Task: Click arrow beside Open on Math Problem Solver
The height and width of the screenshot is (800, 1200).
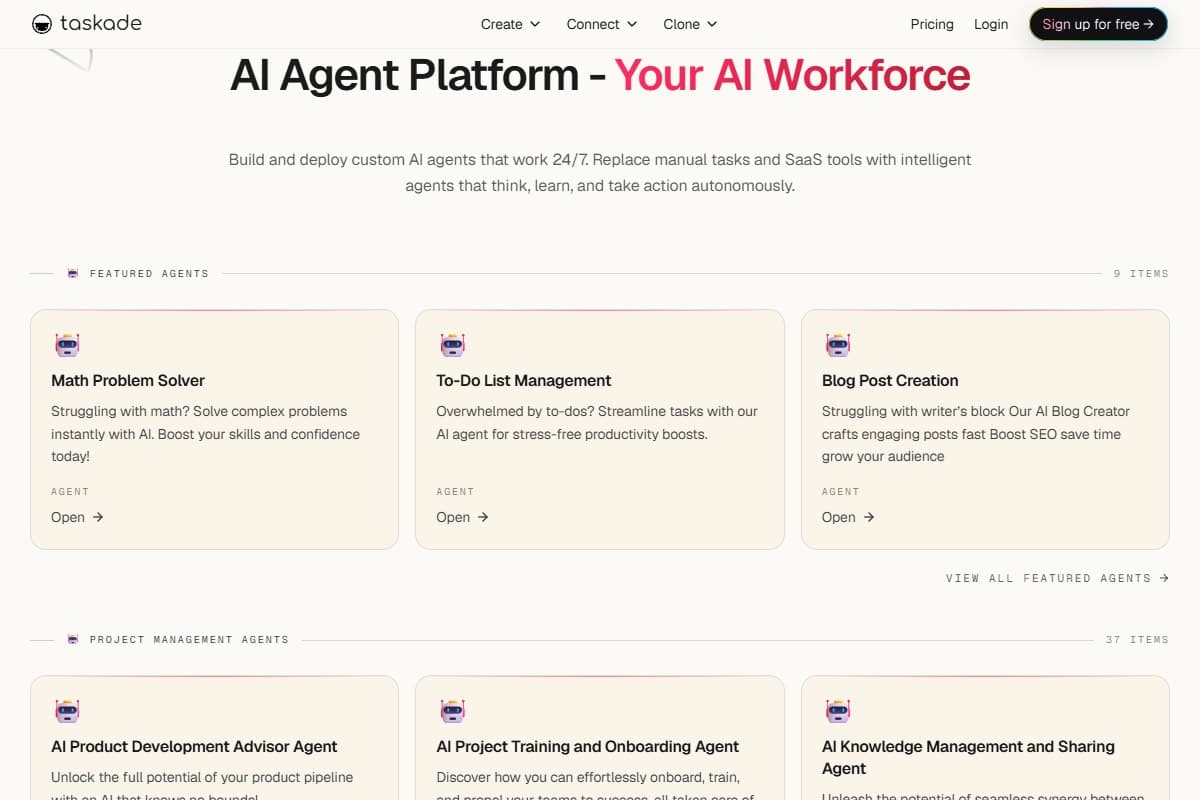Action: (x=98, y=517)
